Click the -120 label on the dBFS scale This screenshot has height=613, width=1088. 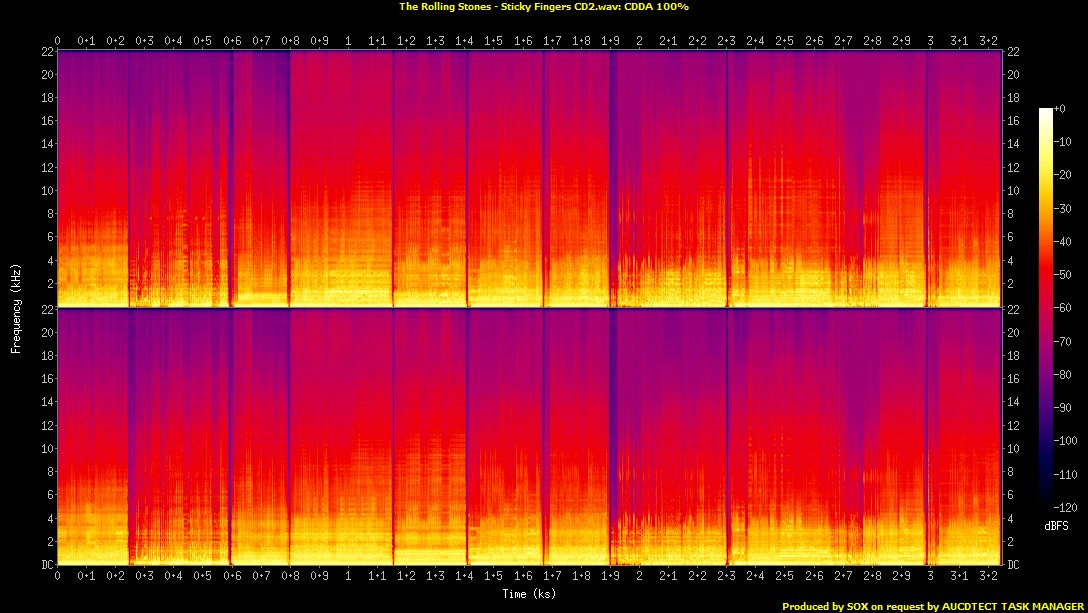1067,507
